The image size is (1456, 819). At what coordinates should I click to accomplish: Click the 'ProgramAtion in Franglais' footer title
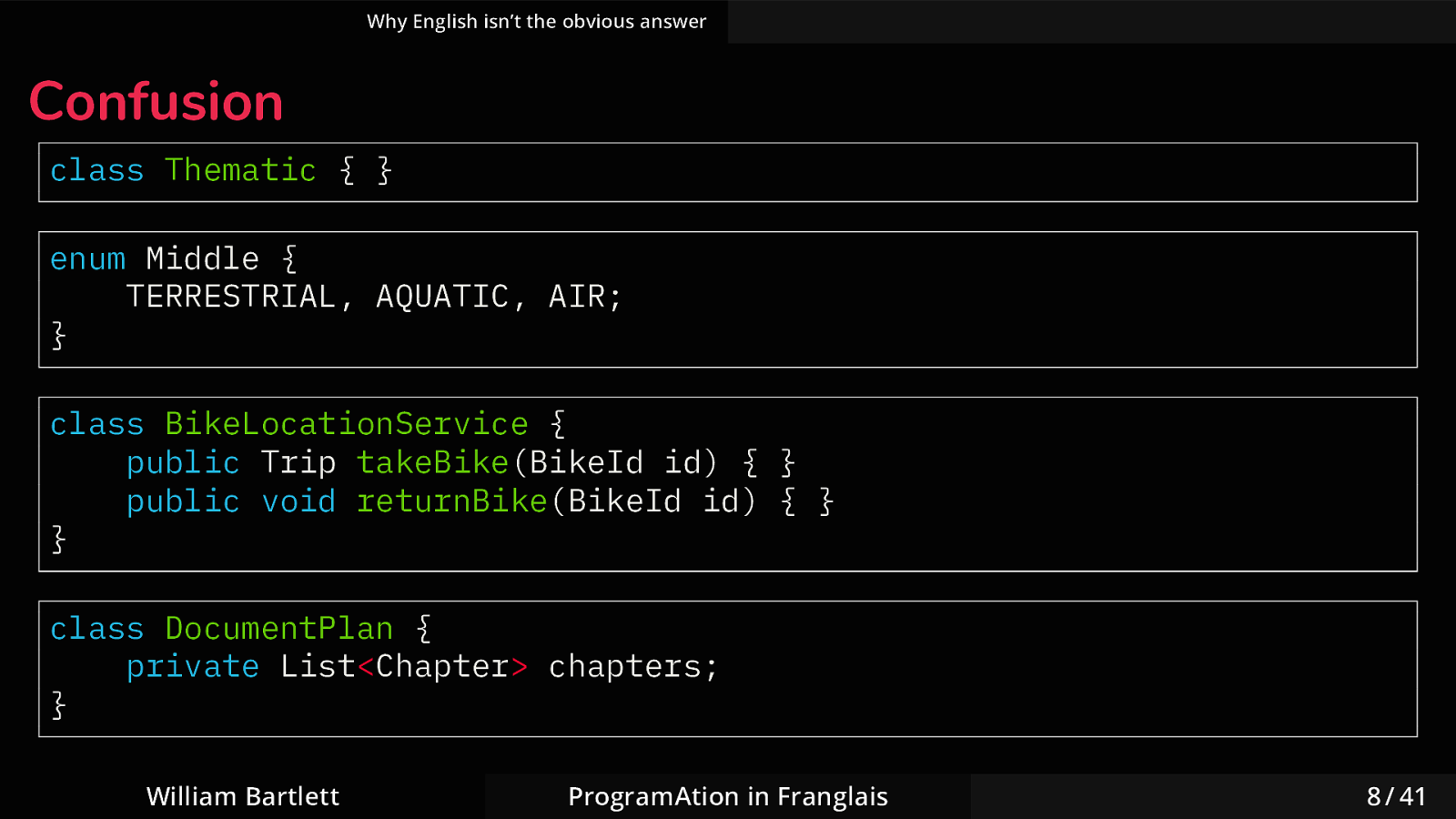pyautogui.click(x=728, y=796)
